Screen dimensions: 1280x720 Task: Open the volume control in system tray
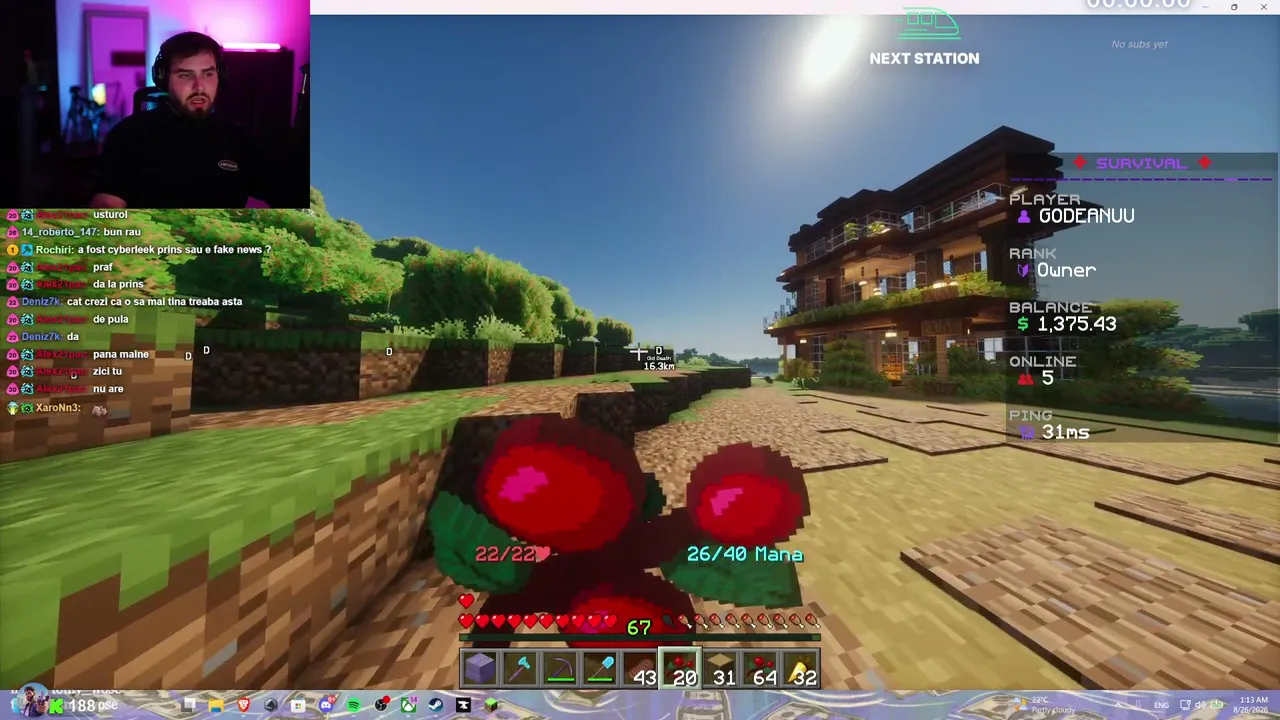[x=1200, y=706]
